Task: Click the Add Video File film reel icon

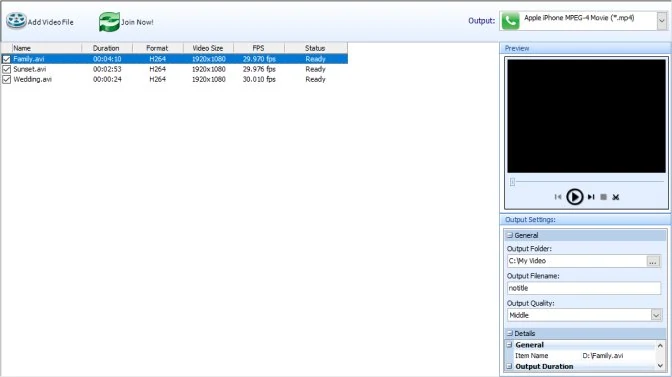Action: coord(16,21)
